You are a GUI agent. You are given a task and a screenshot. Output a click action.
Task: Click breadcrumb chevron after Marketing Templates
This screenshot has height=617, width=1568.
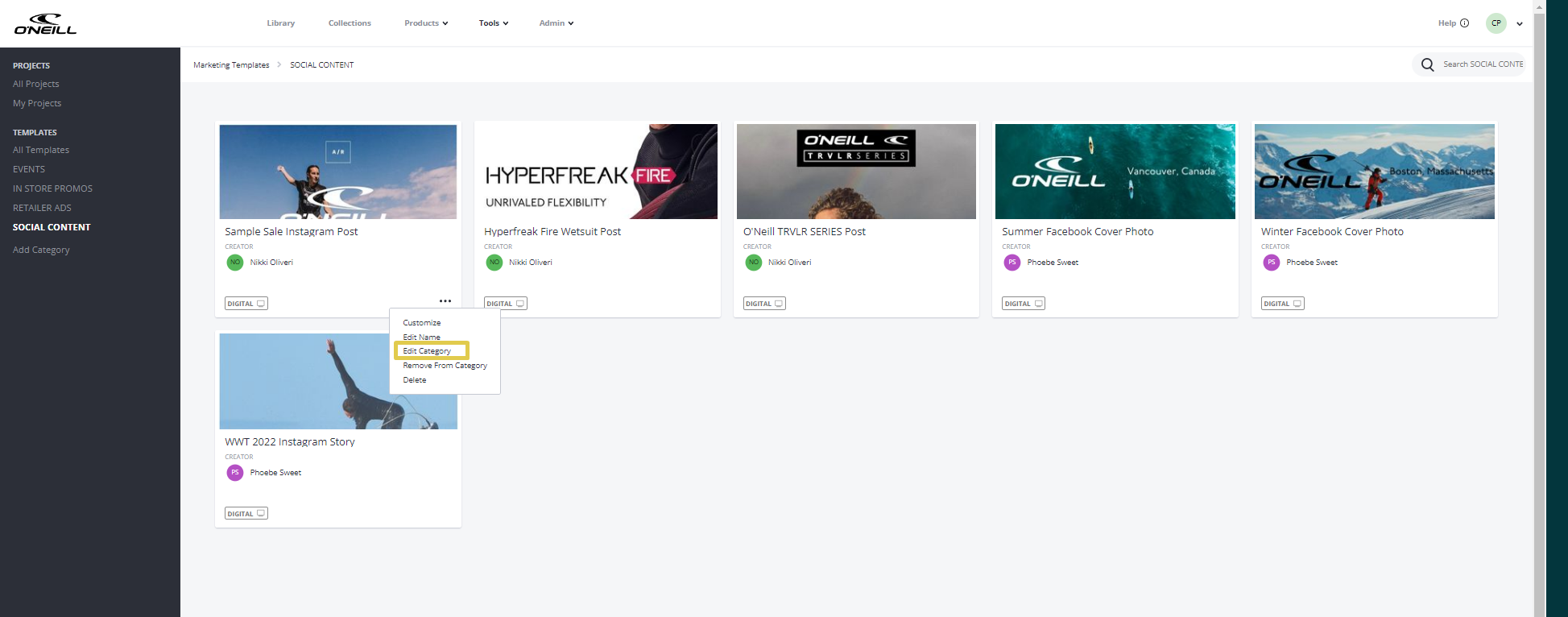[279, 64]
